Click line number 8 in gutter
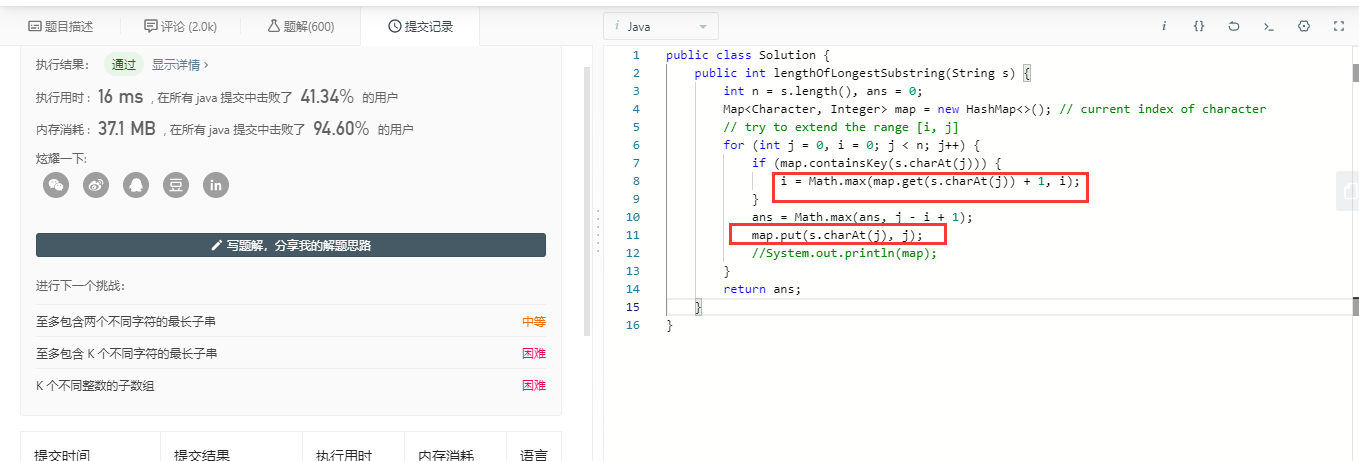 click(x=635, y=181)
